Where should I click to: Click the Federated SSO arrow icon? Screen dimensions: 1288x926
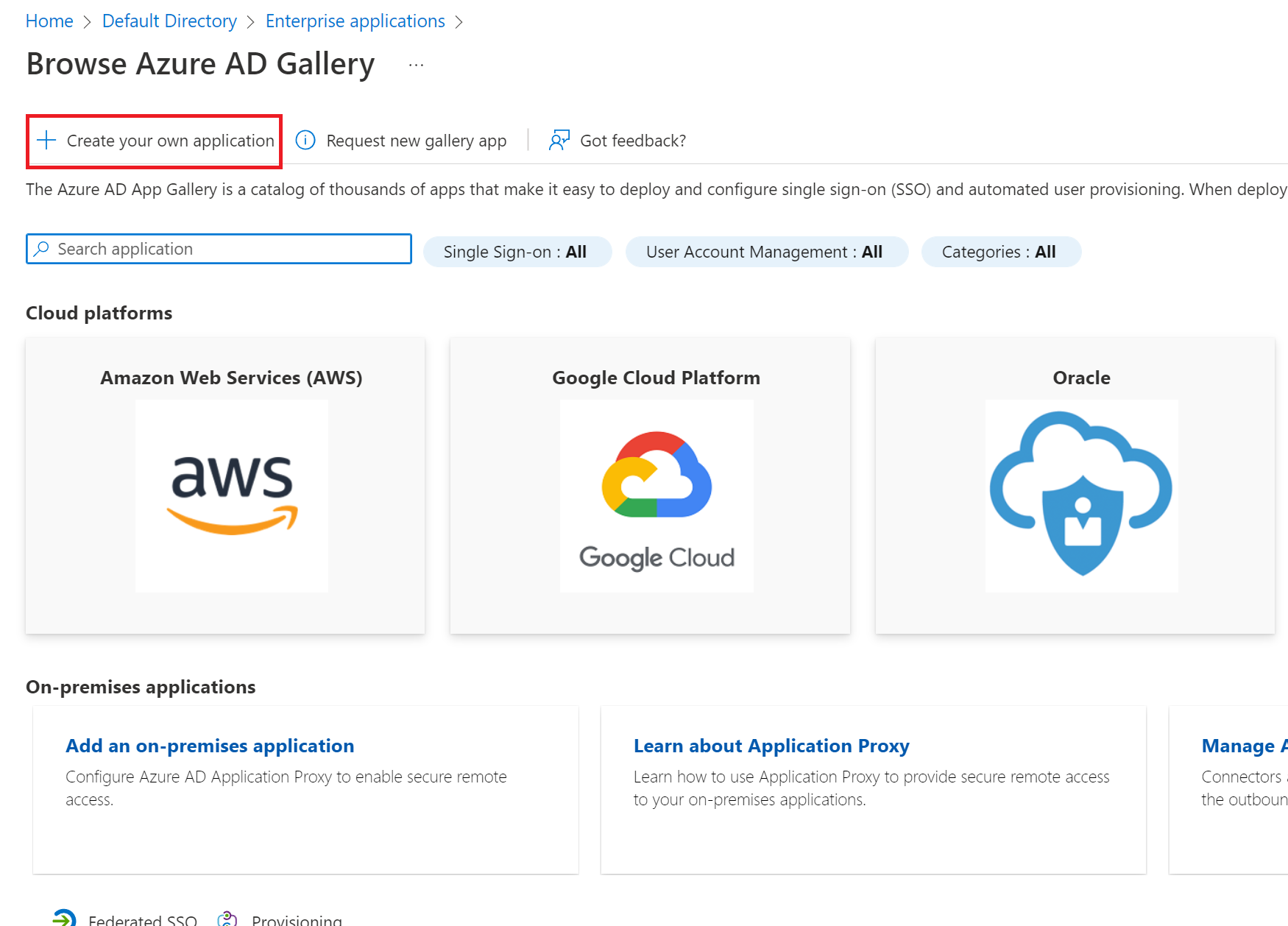coord(65,918)
